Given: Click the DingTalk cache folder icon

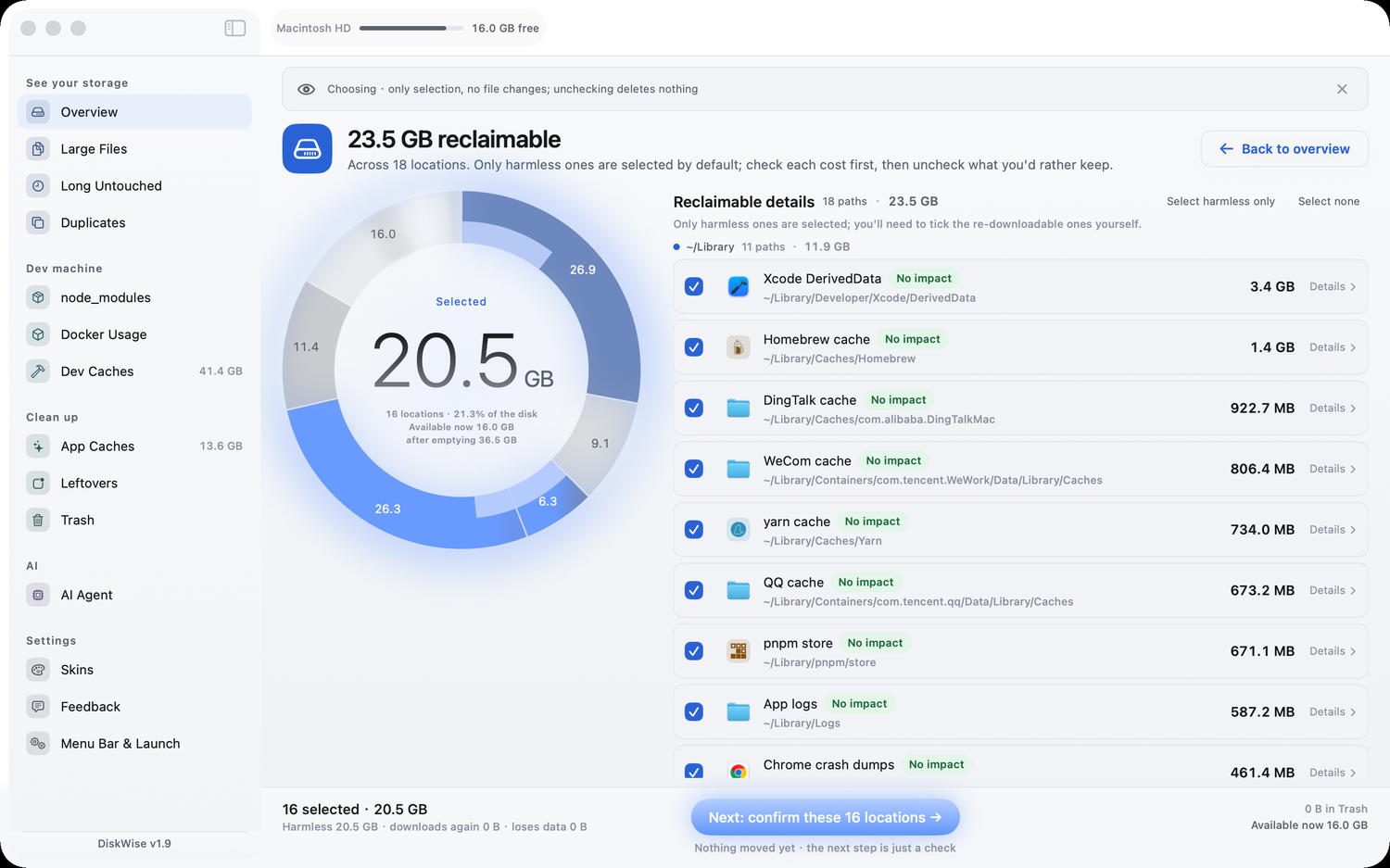Looking at the screenshot, I should click(x=738, y=408).
